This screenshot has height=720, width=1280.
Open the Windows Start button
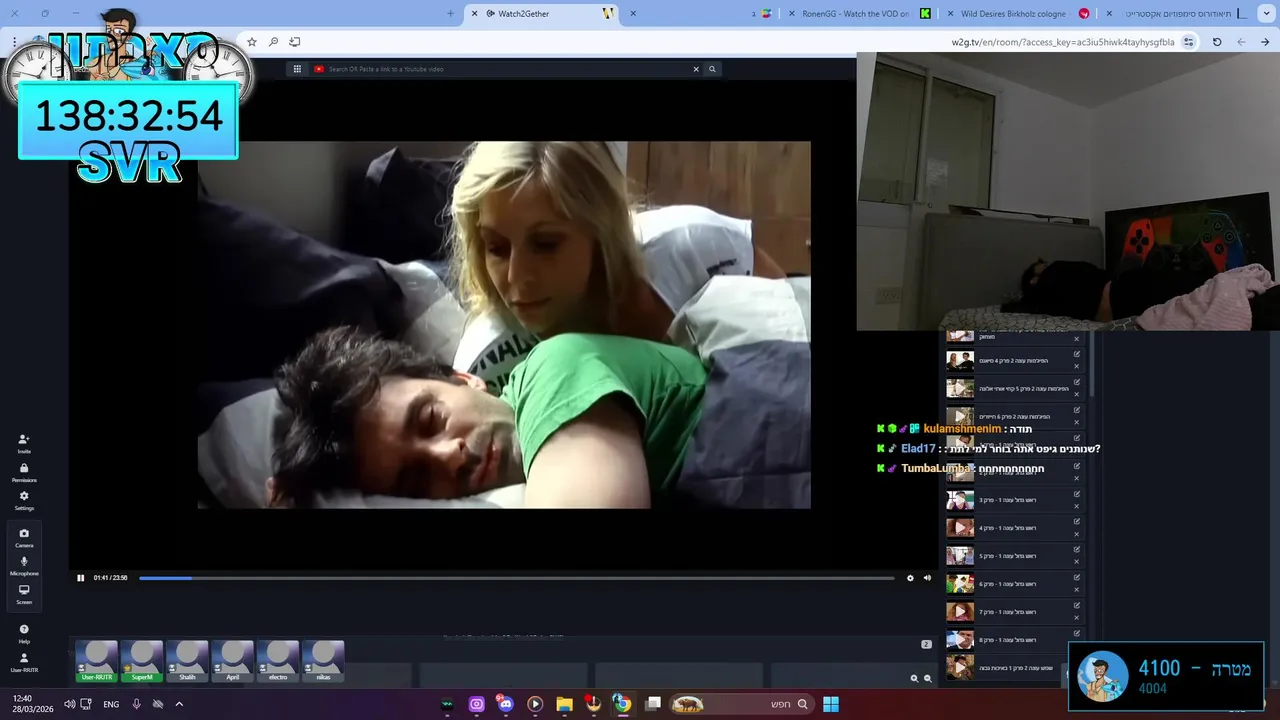831,704
